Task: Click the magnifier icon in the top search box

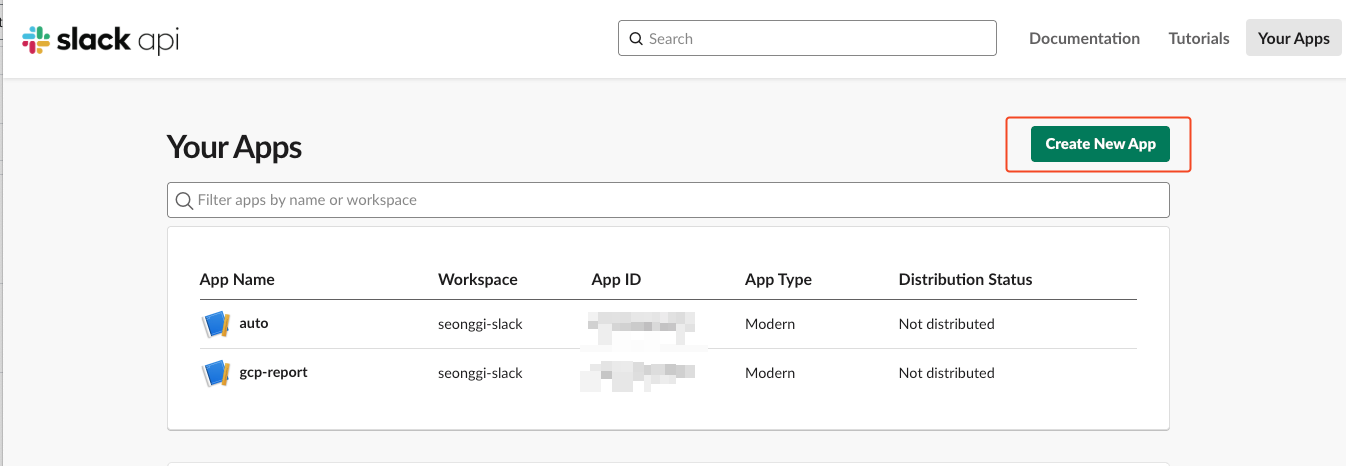Action: (x=636, y=39)
